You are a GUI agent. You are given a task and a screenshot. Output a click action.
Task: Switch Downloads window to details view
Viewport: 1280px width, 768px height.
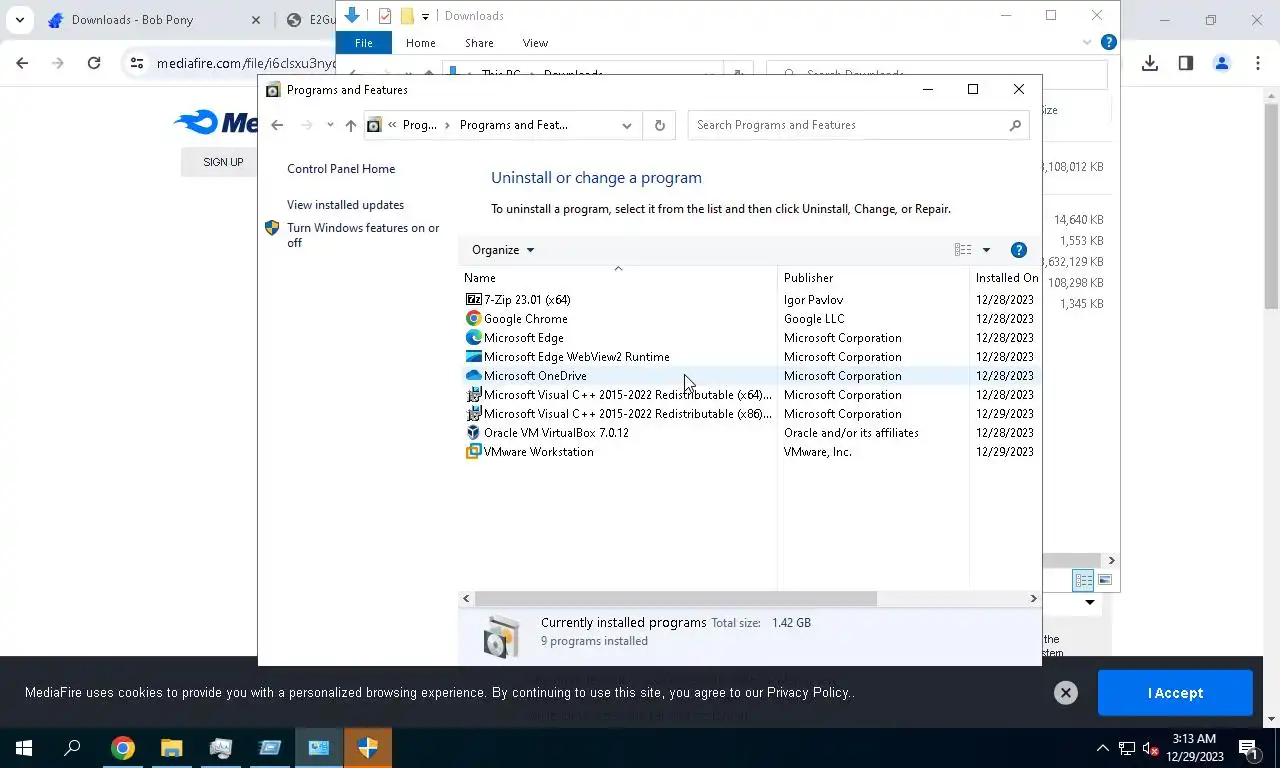pos(1083,580)
